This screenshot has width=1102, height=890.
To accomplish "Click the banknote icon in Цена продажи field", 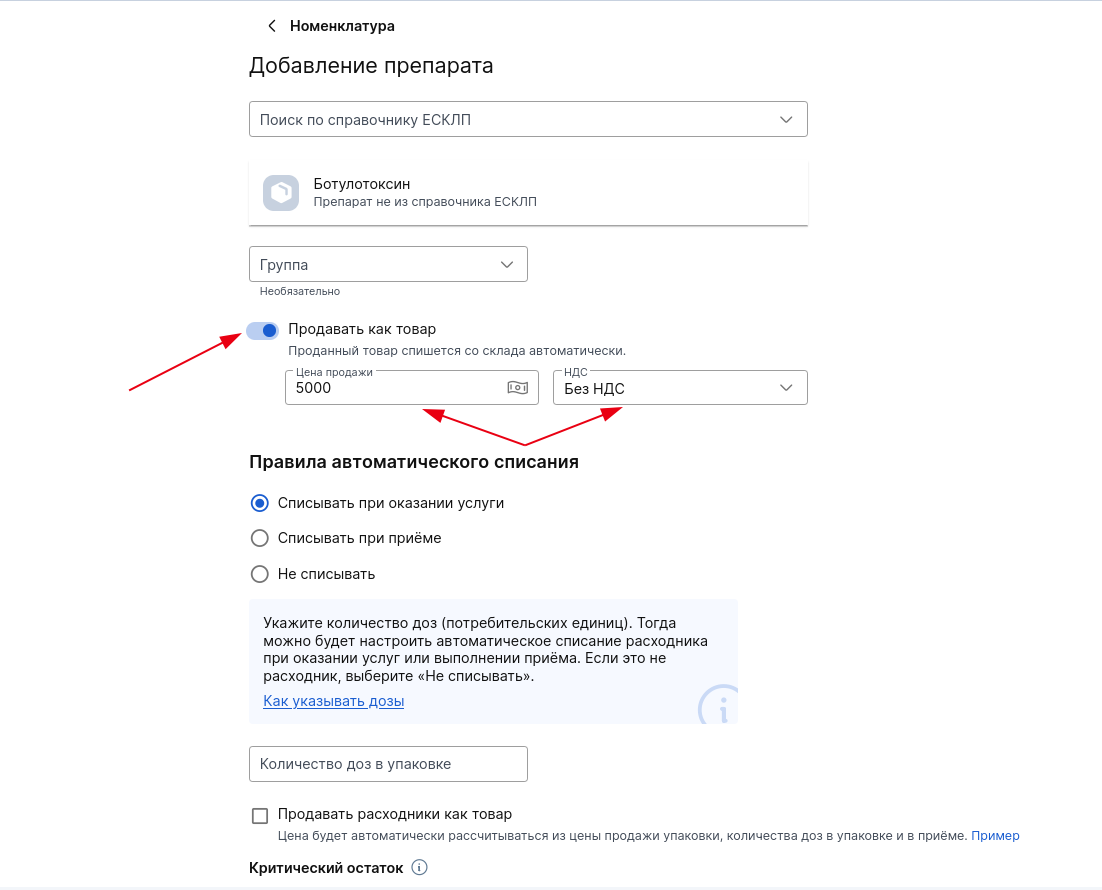I will pyautogui.click(x=517, y=387).
